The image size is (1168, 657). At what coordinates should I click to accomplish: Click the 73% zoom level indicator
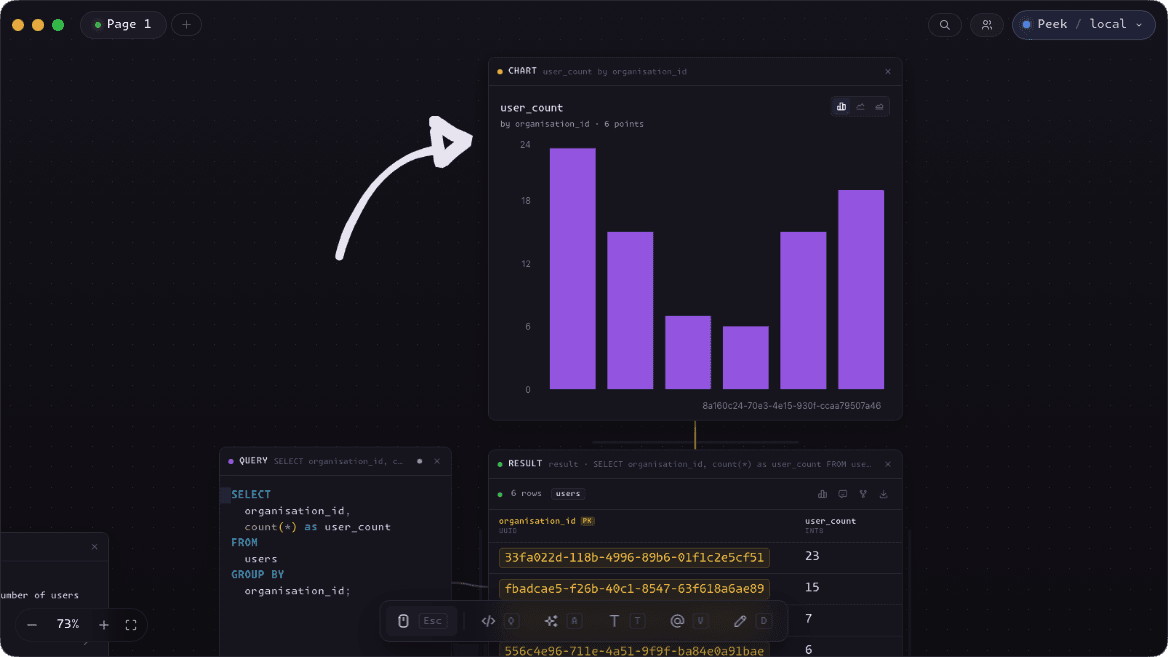coord(68,624)
